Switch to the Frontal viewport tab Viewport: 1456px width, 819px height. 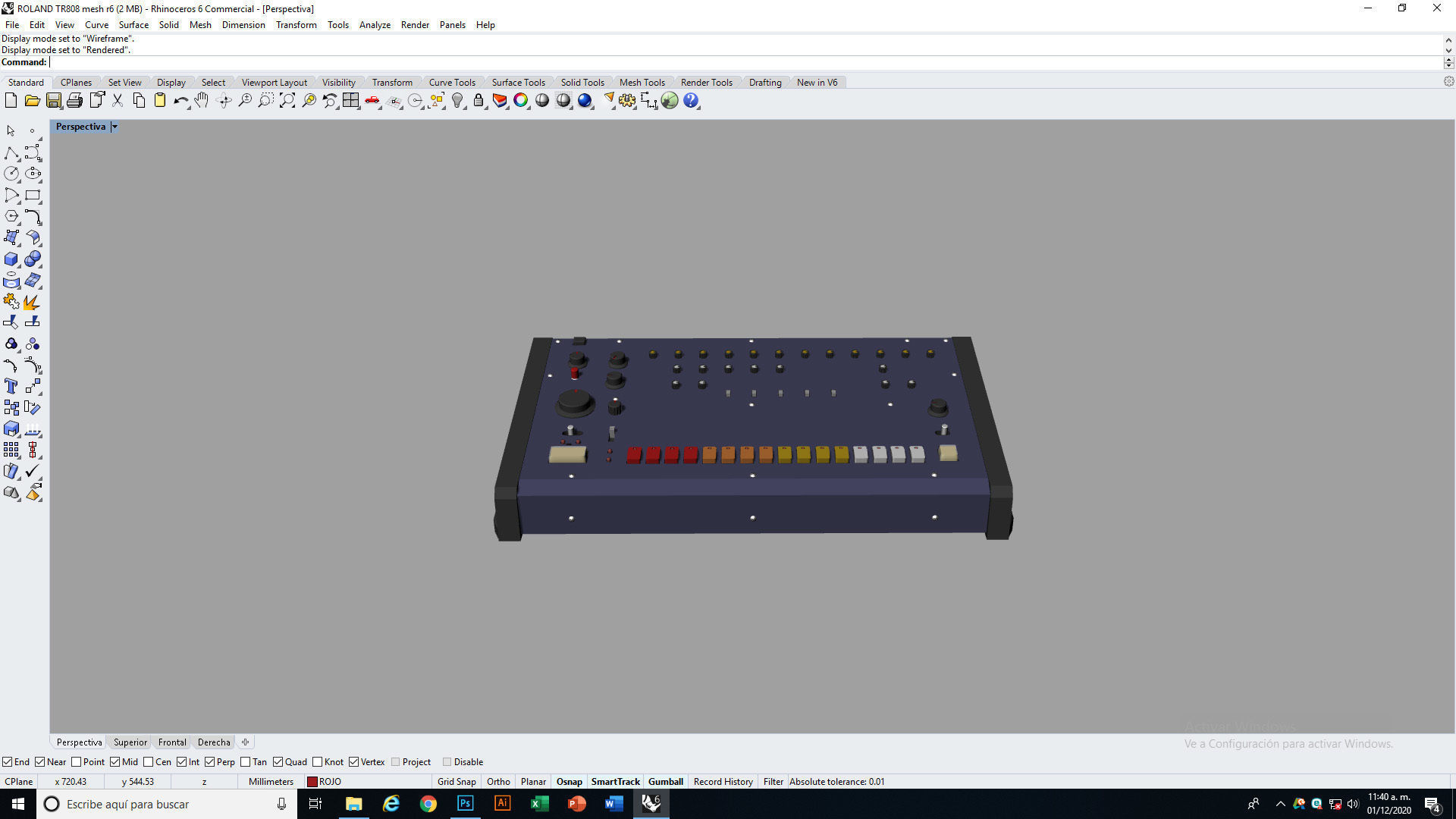[172, 742]
